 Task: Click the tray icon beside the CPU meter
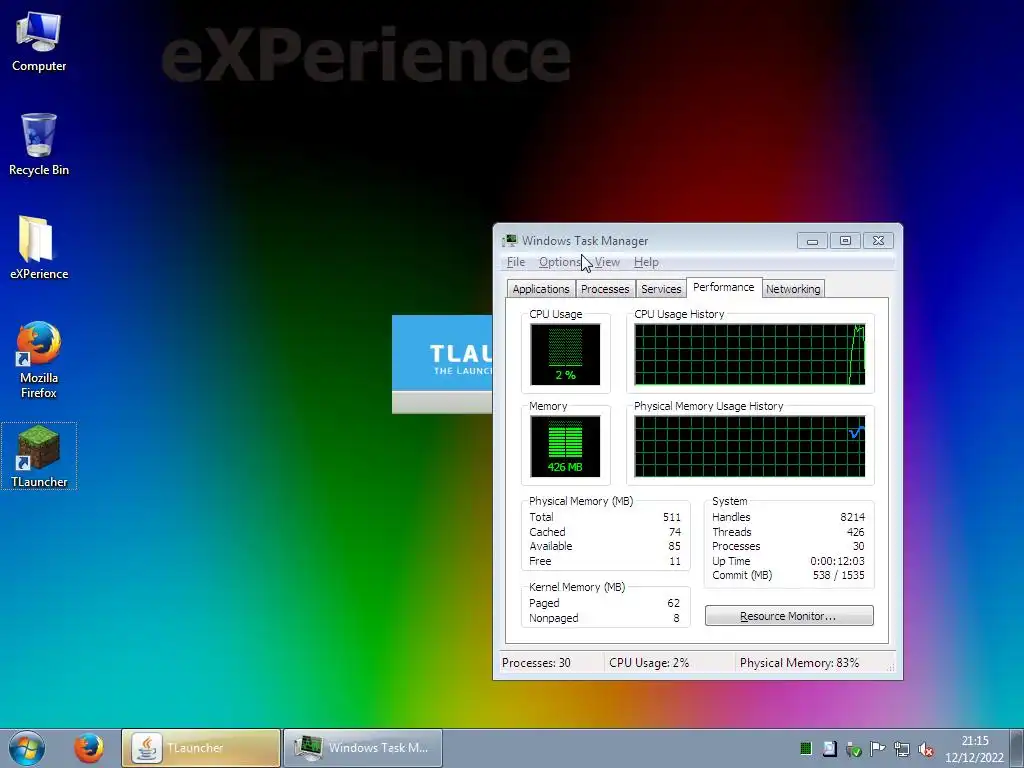[x=829, y=749]
